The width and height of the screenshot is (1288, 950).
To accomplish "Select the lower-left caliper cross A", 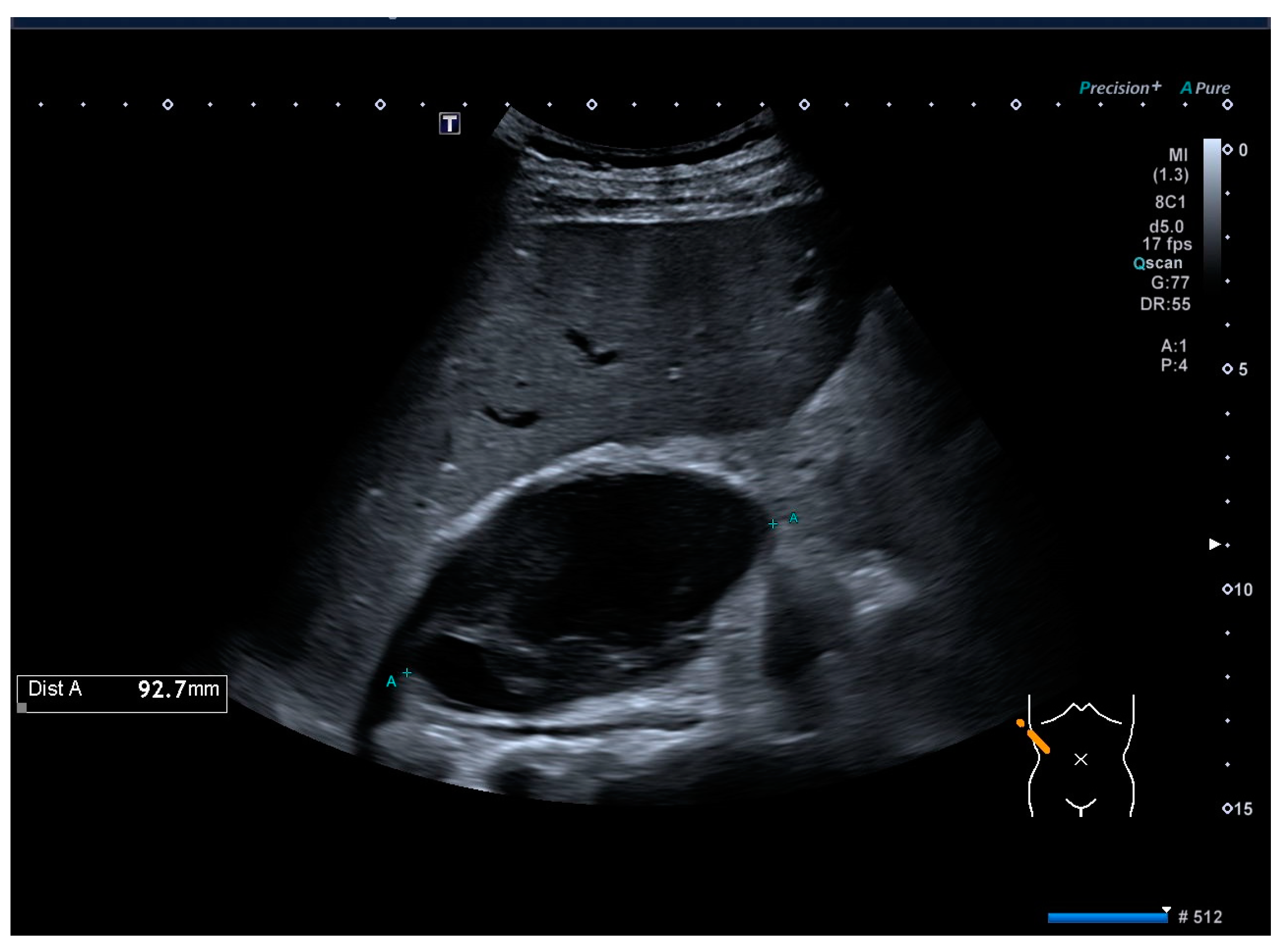I will pos(407,673).
